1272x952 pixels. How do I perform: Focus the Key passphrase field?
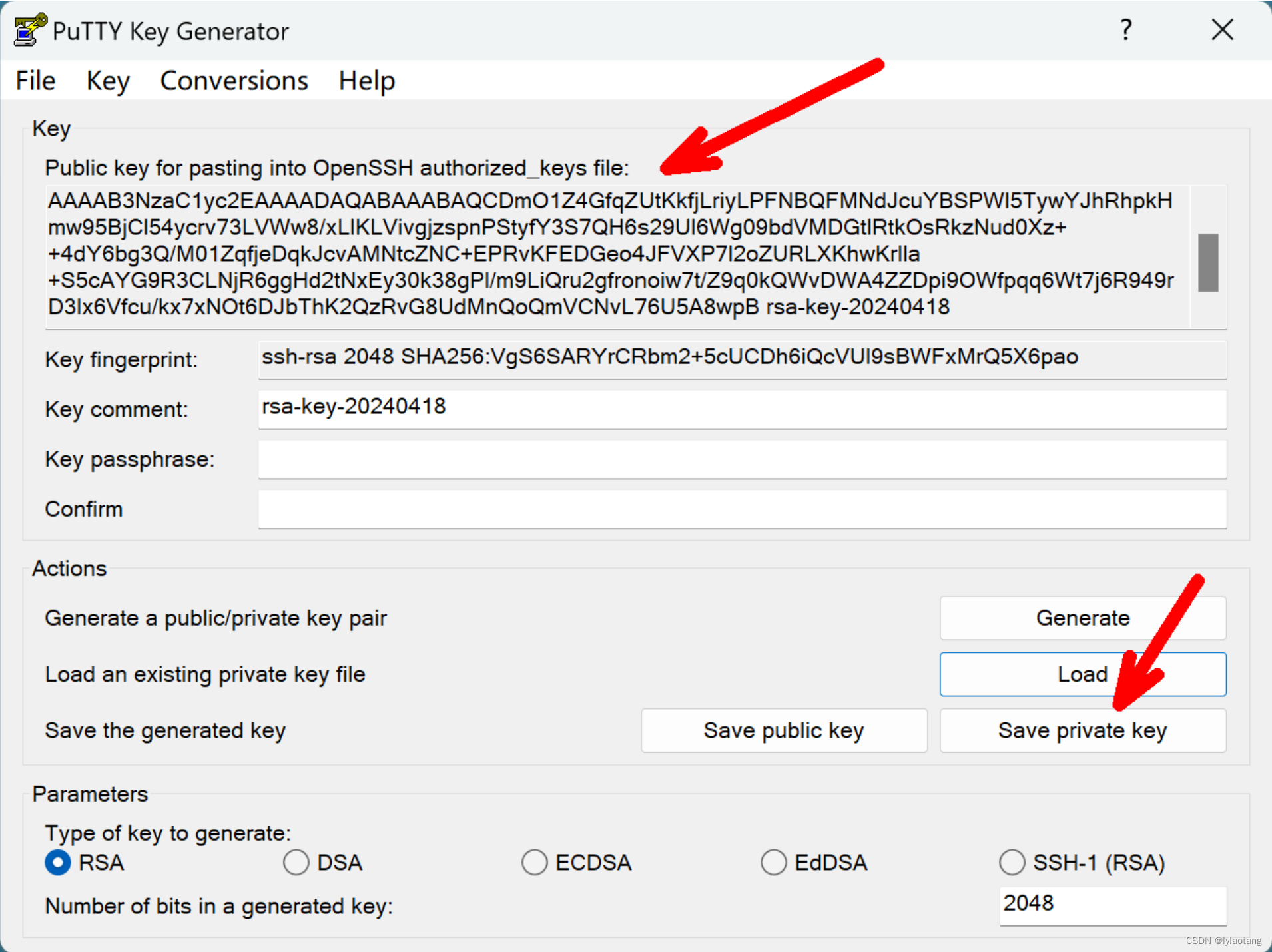(x=742, y=459)
